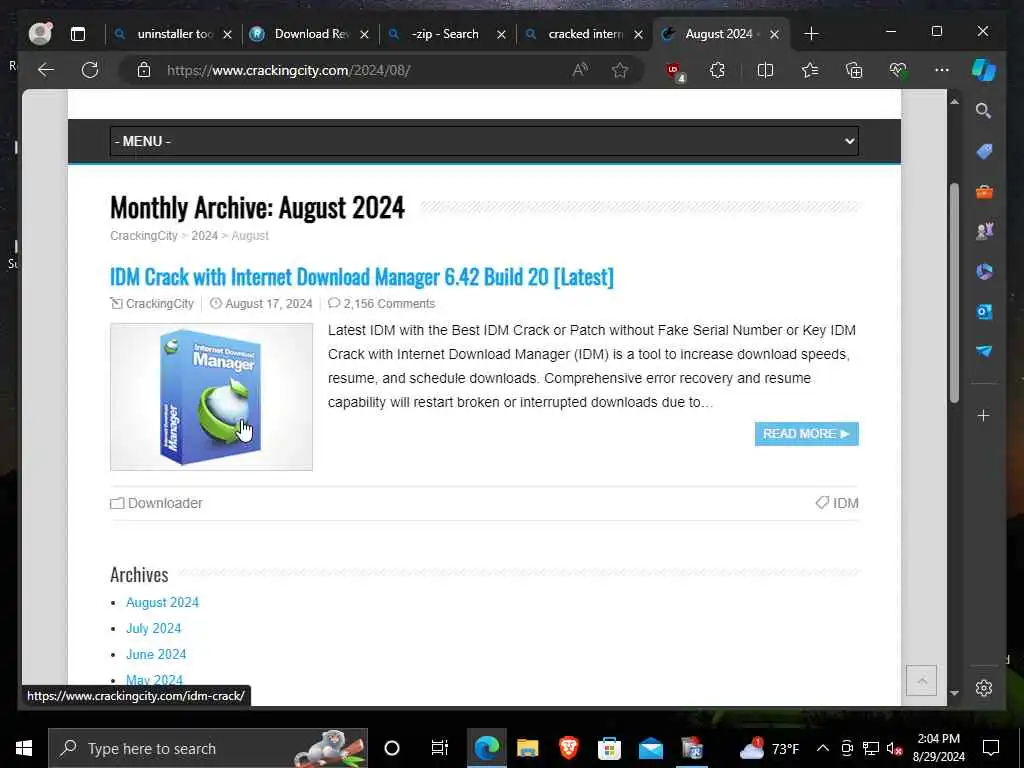This screenshot has height=768, width=1024.
Task: Open the taskbar clock and date
Action: coord(938,748)
